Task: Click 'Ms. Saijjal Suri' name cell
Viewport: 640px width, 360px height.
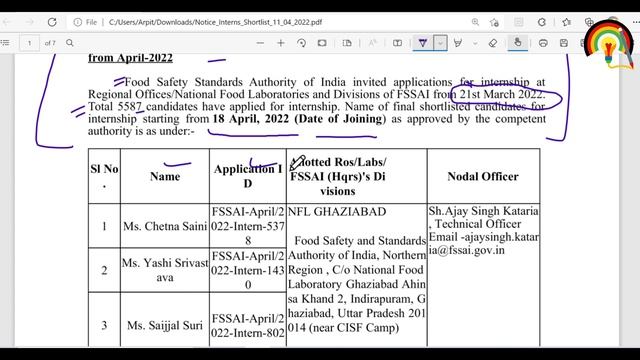Action: [x=165, y=325]
